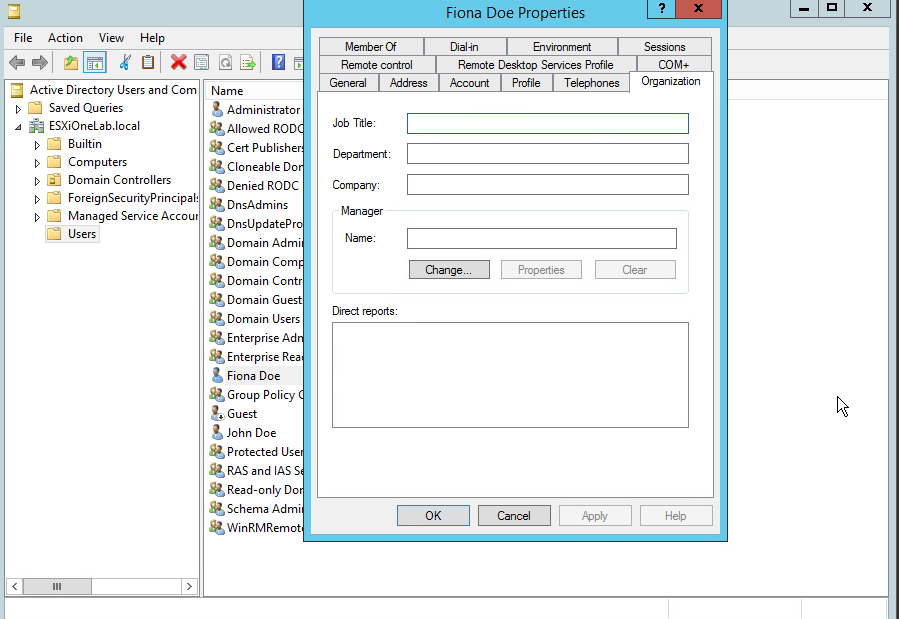The image size is (899, 619).
Task: Click the Back navigation arrow
Action: (17, 61)
